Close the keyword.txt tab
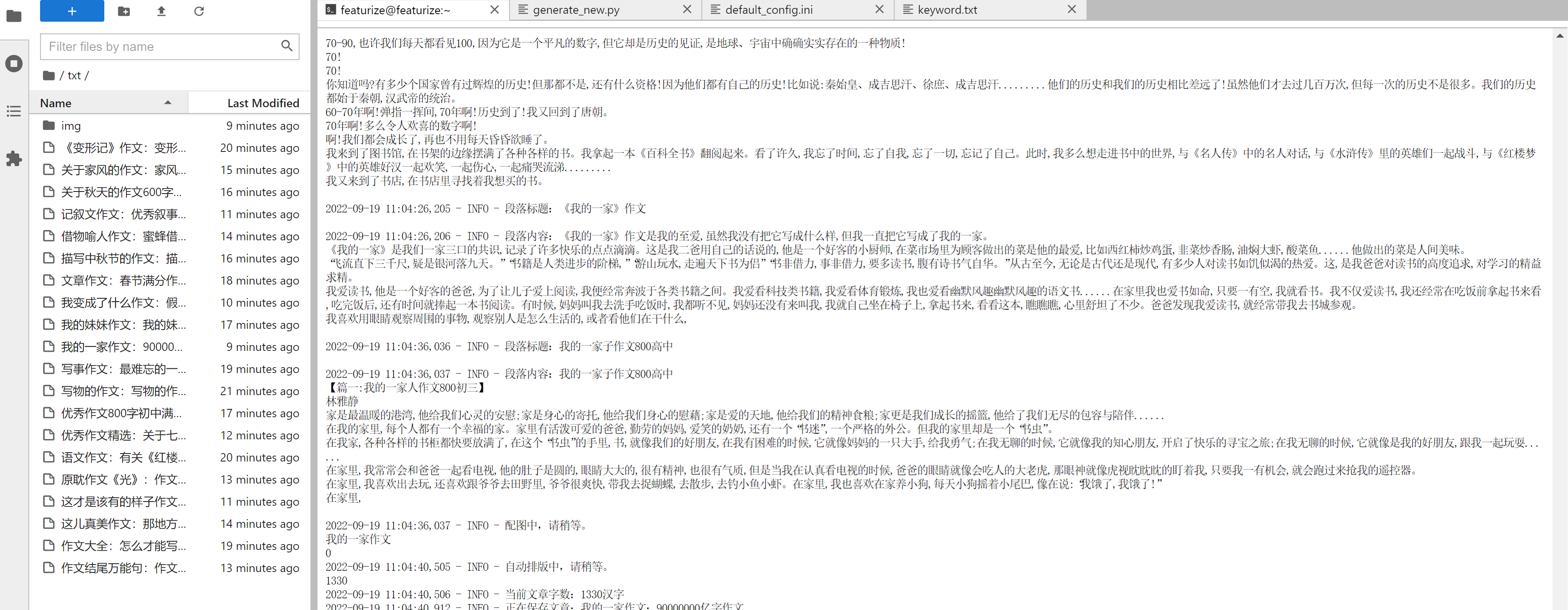This screenshot has width=1568, height=610. pyautogui.click(x=1072, y=9)
